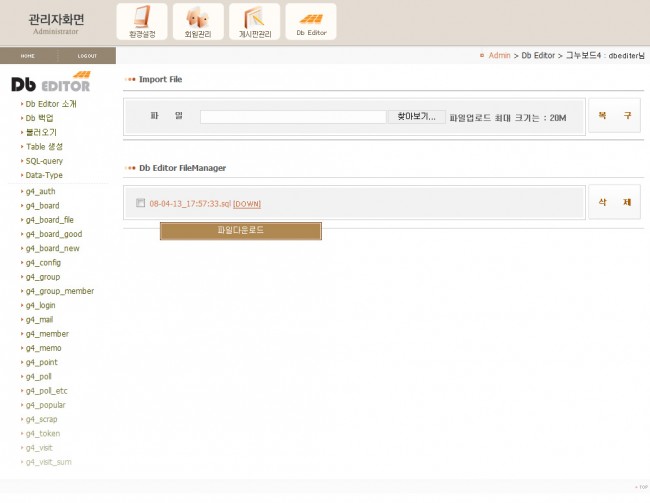The width and height of the screenshot is (650, 503).
Task: Open the 회원관리 member management icon
Action: pos(198,21)
